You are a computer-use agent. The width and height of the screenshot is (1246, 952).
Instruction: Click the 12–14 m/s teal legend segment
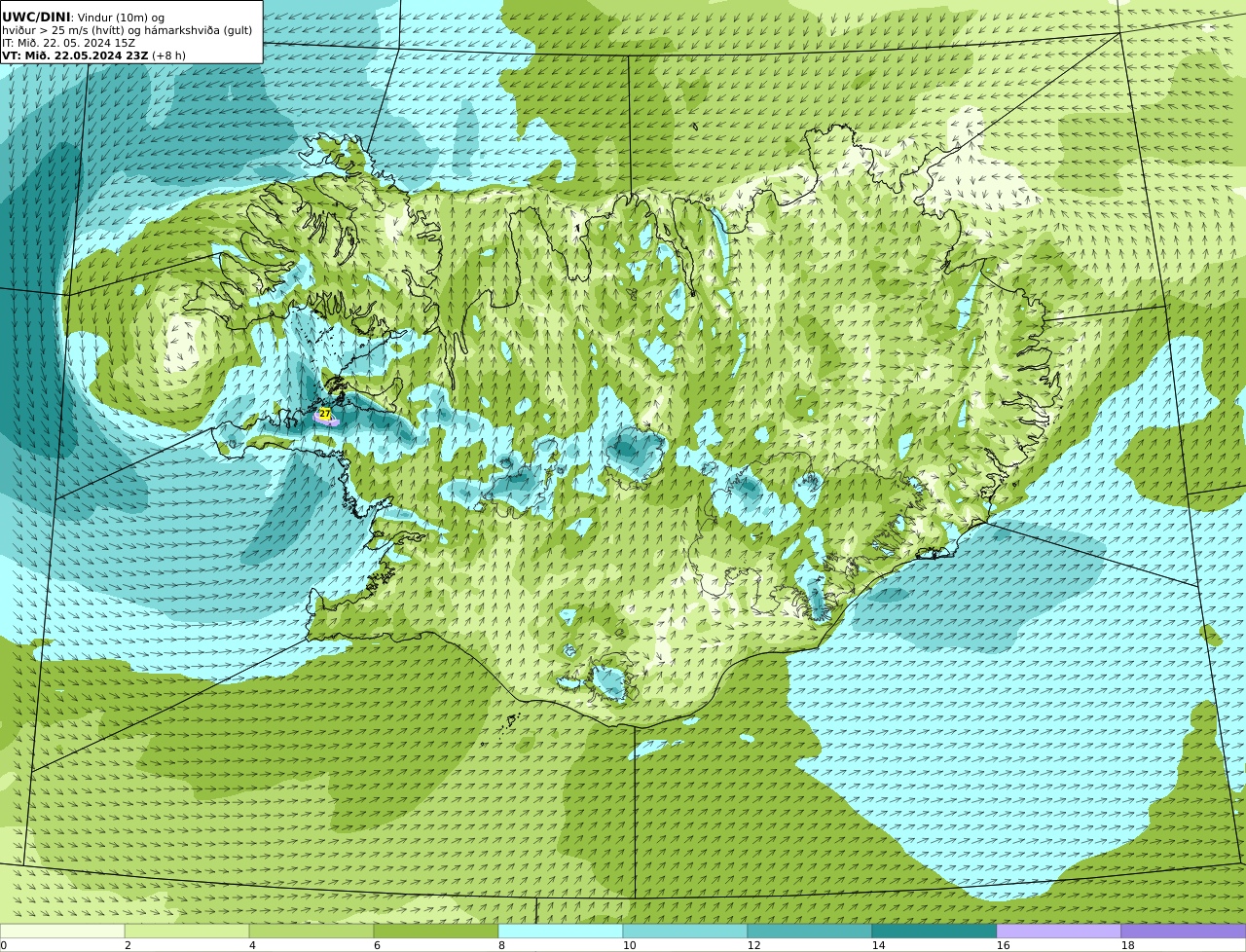[810, 932]
